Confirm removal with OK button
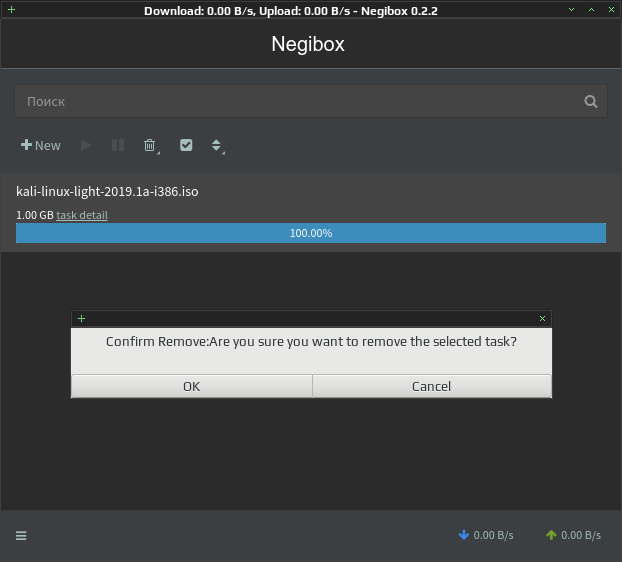Screen dimensions: 622x562 (x=192, y=386)
